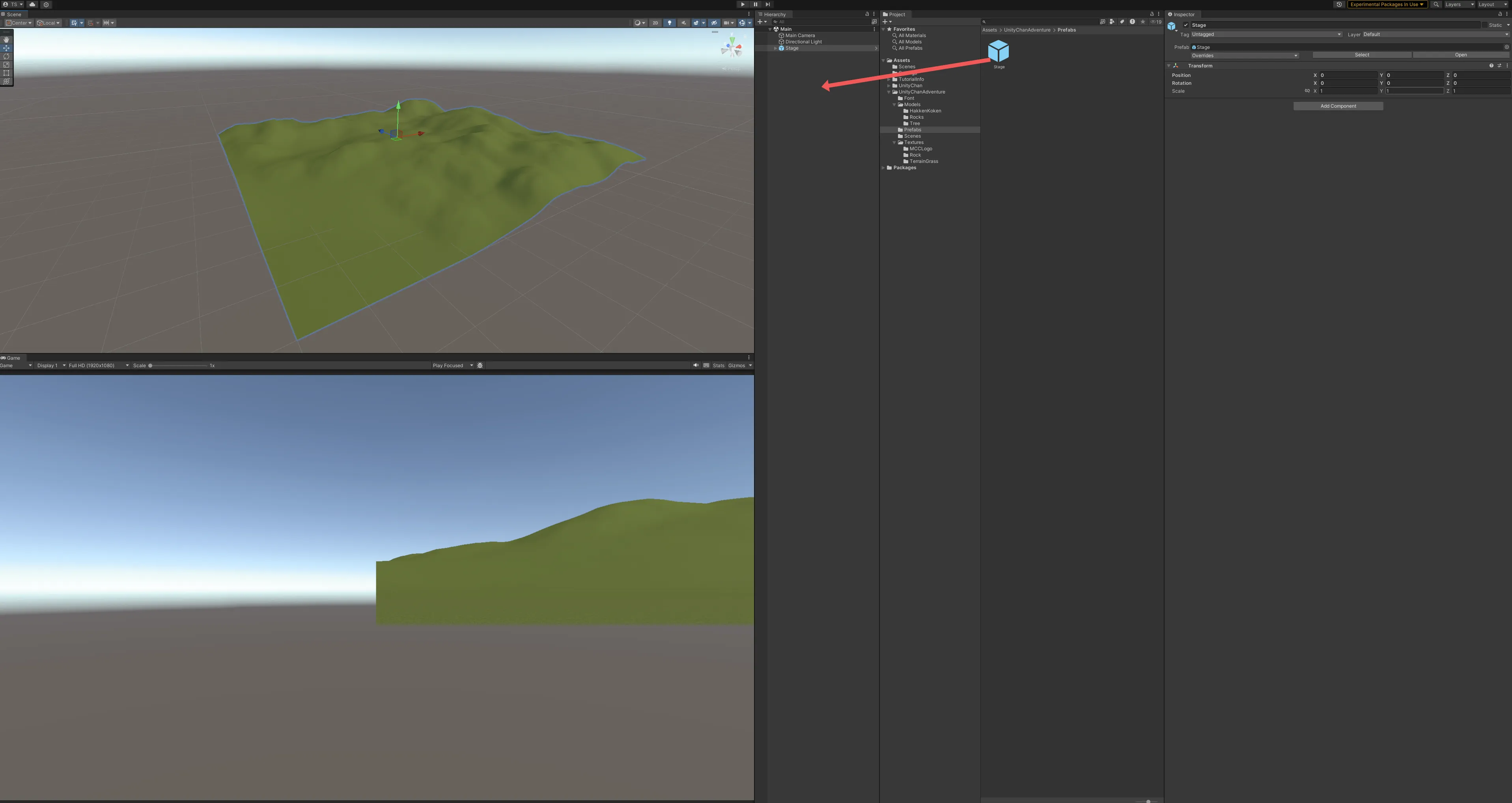Toggle 2D scene view mode
Screen dimensions: 1512x803
pos(655,23)
